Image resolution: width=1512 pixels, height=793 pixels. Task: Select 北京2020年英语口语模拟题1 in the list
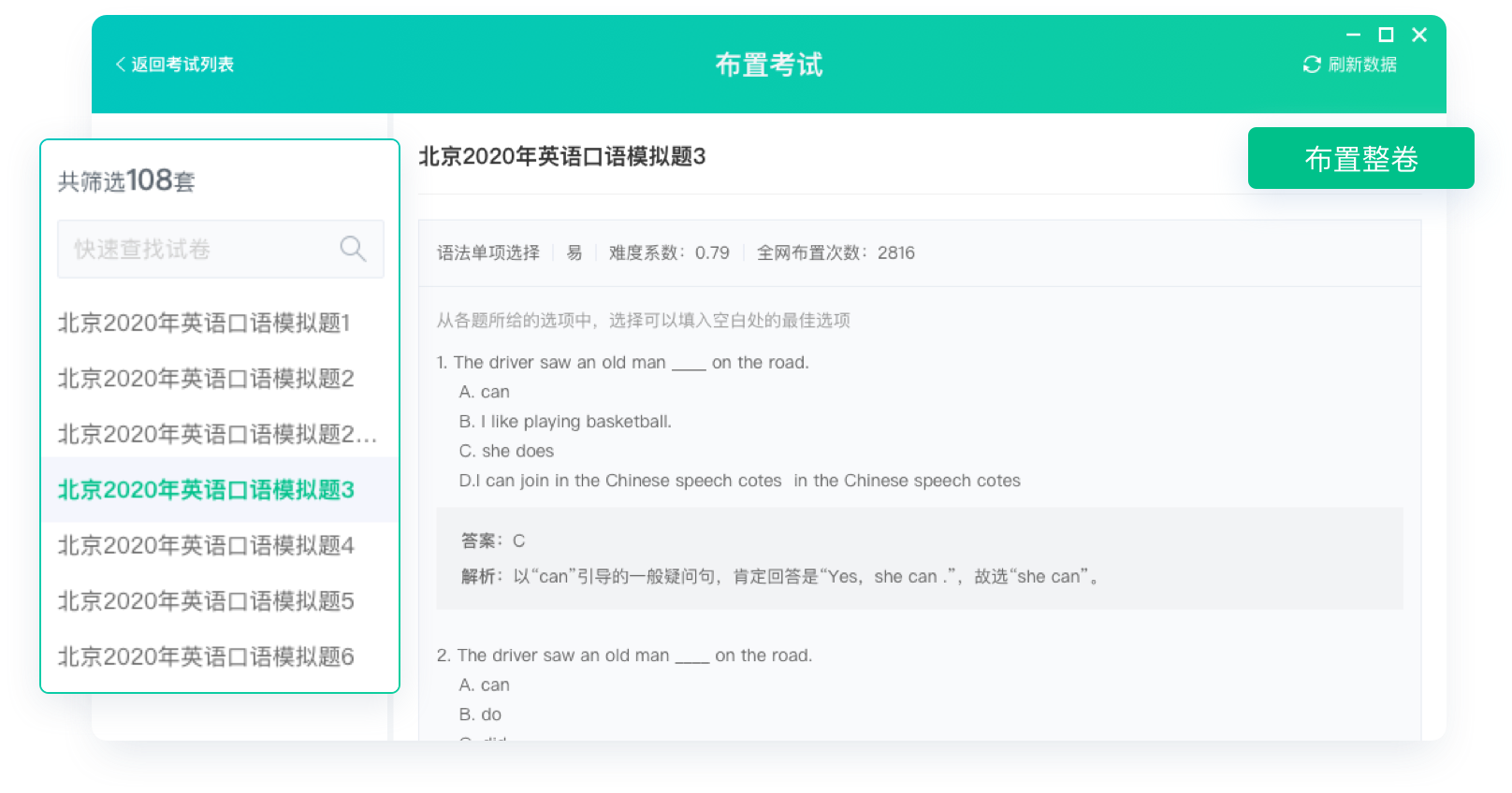pos(204,323)
